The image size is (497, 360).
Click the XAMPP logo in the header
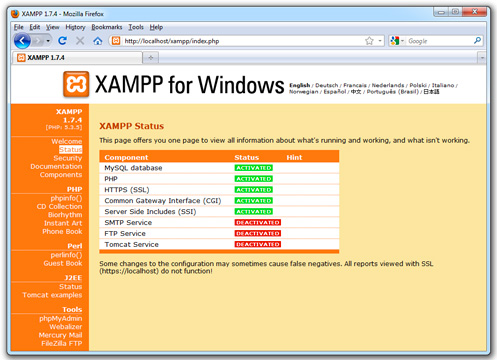76,84
